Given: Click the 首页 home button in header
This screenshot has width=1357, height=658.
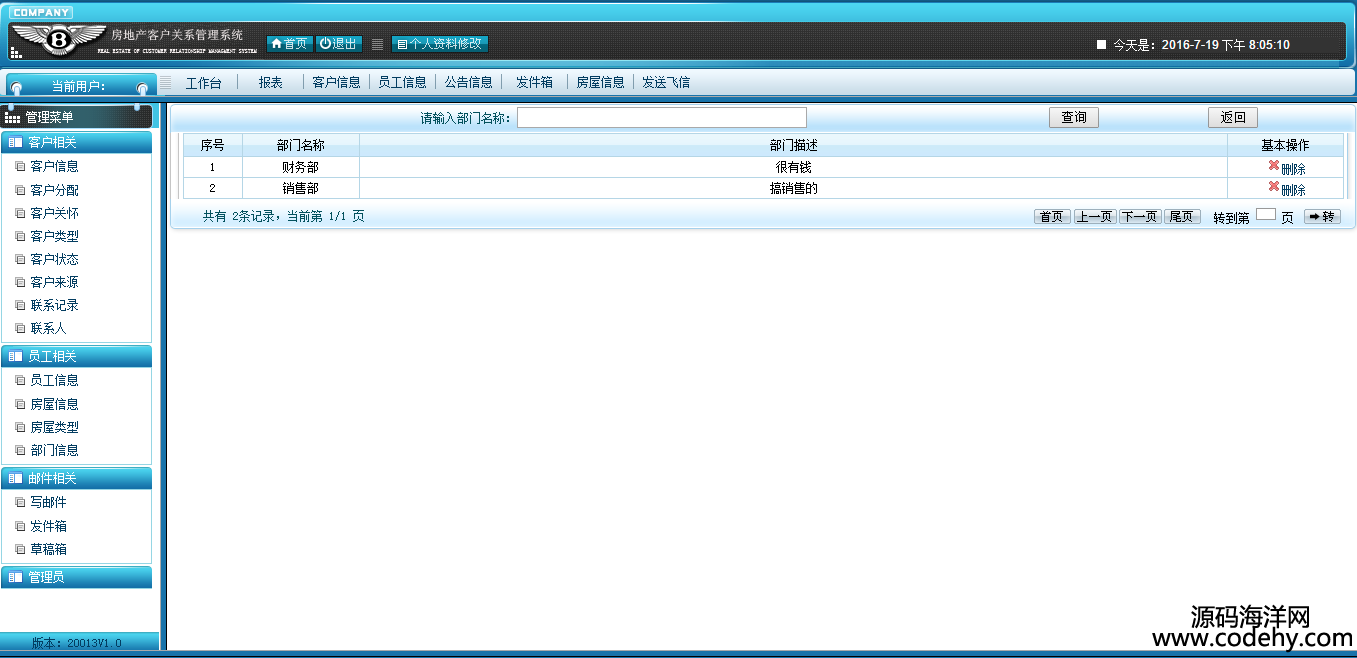Looking at the screenshot, I should coord(290,44).
